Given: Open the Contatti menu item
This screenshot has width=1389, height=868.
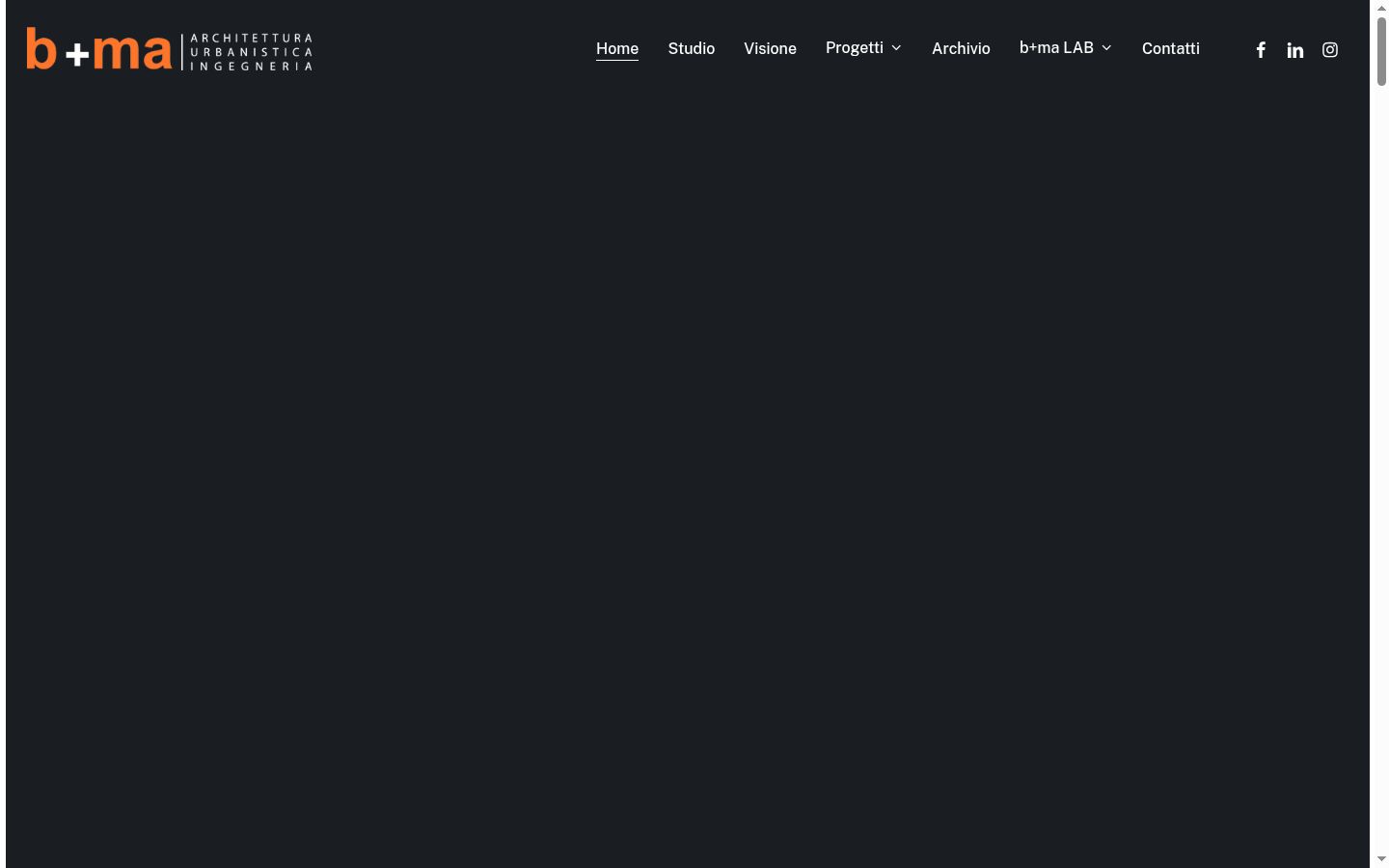Looking at the screenshot, I should coord(1171,48).
